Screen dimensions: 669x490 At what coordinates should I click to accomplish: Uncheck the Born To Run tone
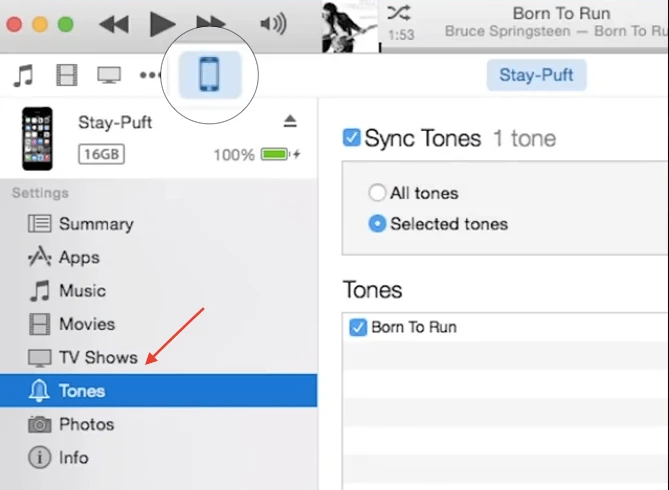359,327
